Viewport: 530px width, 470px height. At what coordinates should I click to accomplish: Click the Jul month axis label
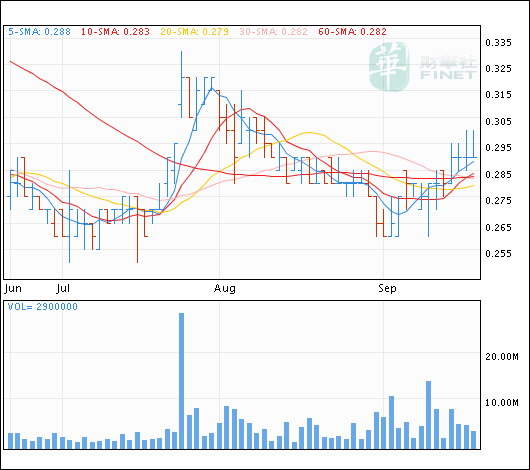click(x=63, y=288)
